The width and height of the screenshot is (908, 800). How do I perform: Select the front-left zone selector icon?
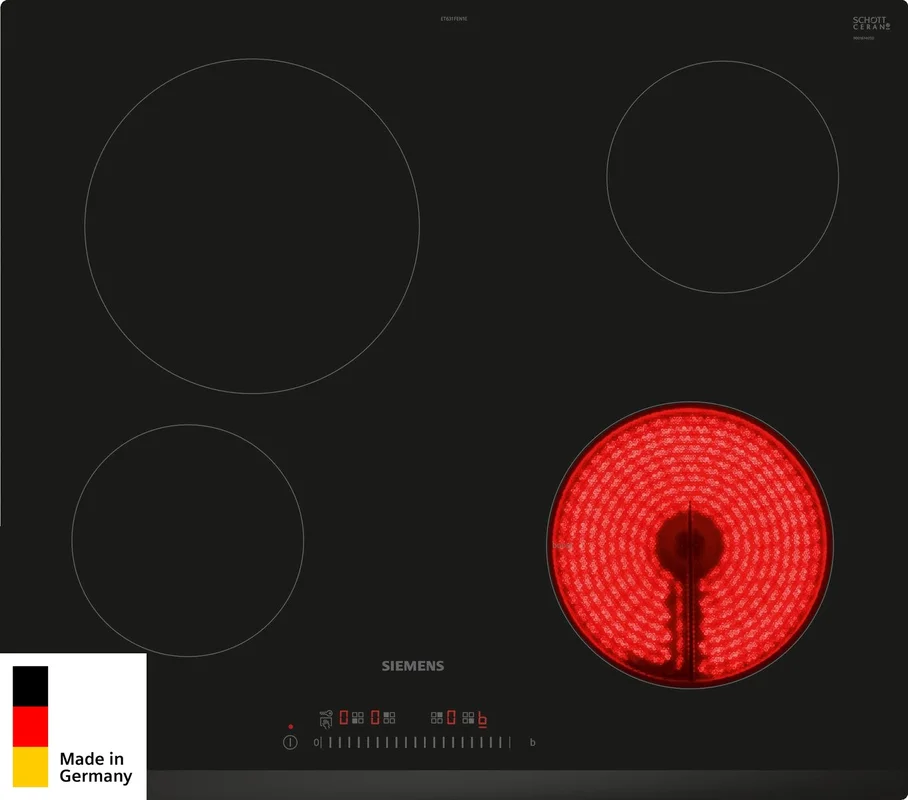[358, 718]
